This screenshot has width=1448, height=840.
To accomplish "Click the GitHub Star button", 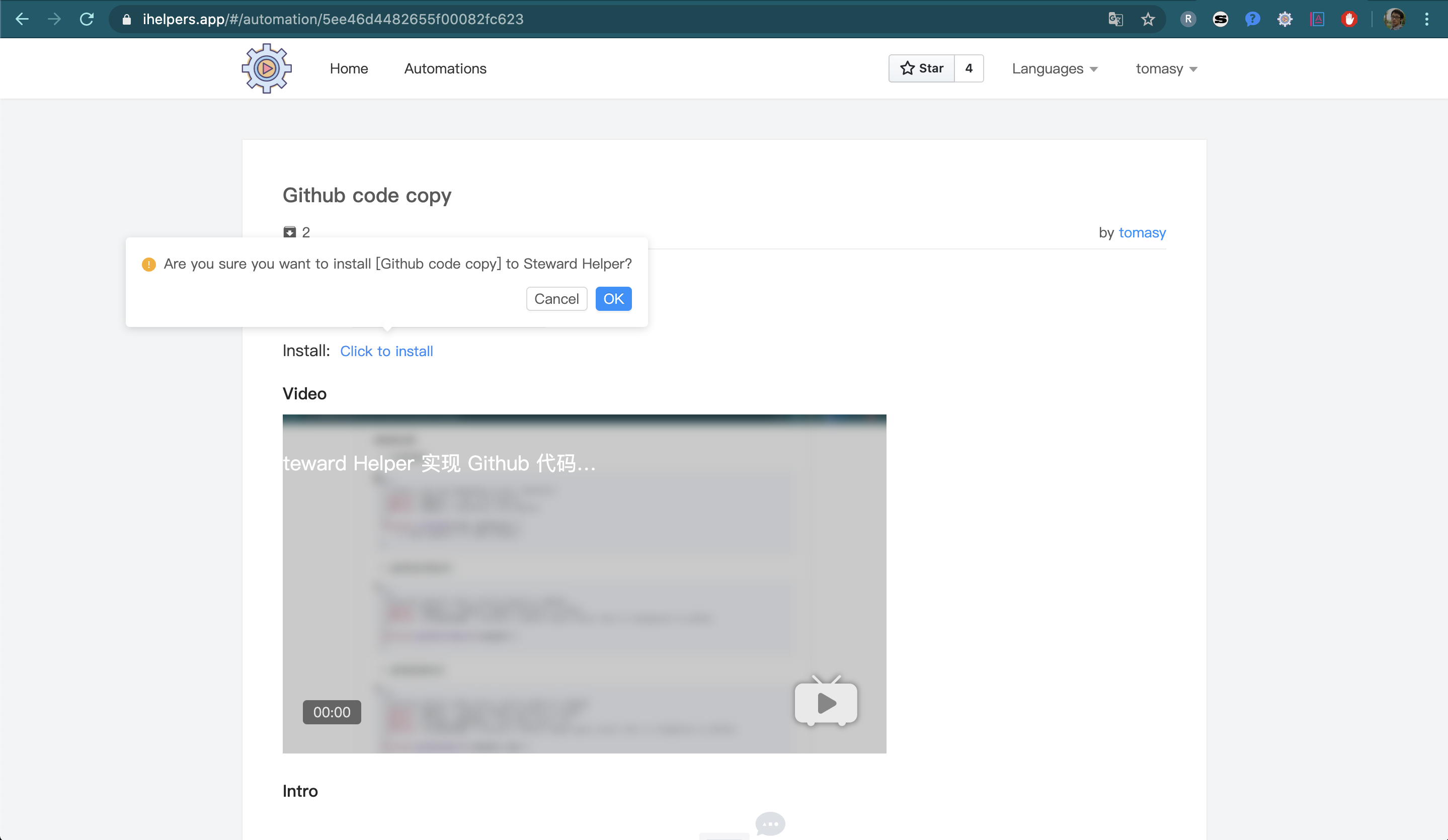I will point(921,68).
